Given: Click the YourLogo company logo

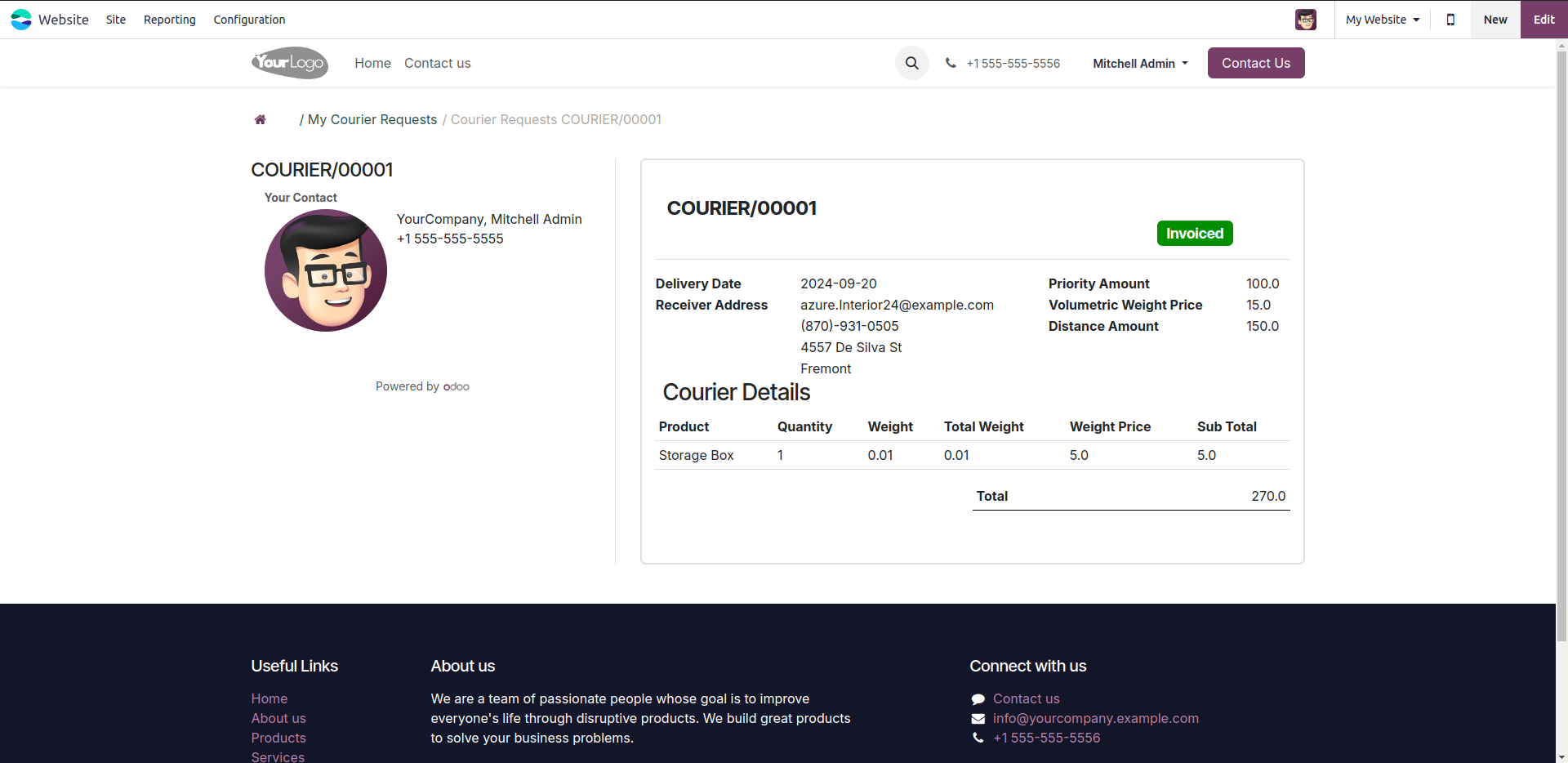Looking at the screenshot, I should coord(290,63).
